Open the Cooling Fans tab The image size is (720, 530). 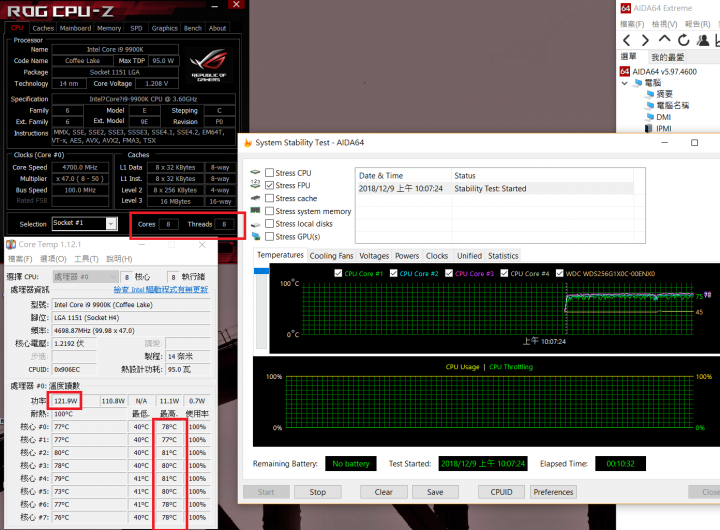[x=332, y=256]
